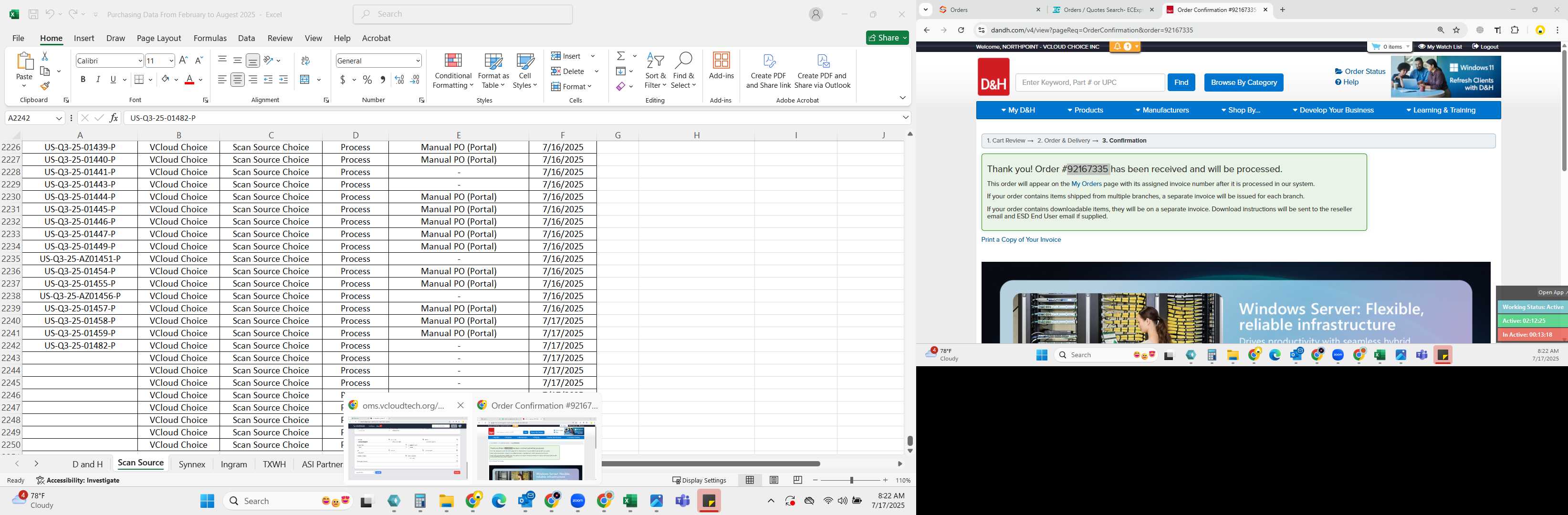Open the Format cells dropdown
Viewport: 1568px width, 515px height.
pyautogui.click(x=572, y=86)
